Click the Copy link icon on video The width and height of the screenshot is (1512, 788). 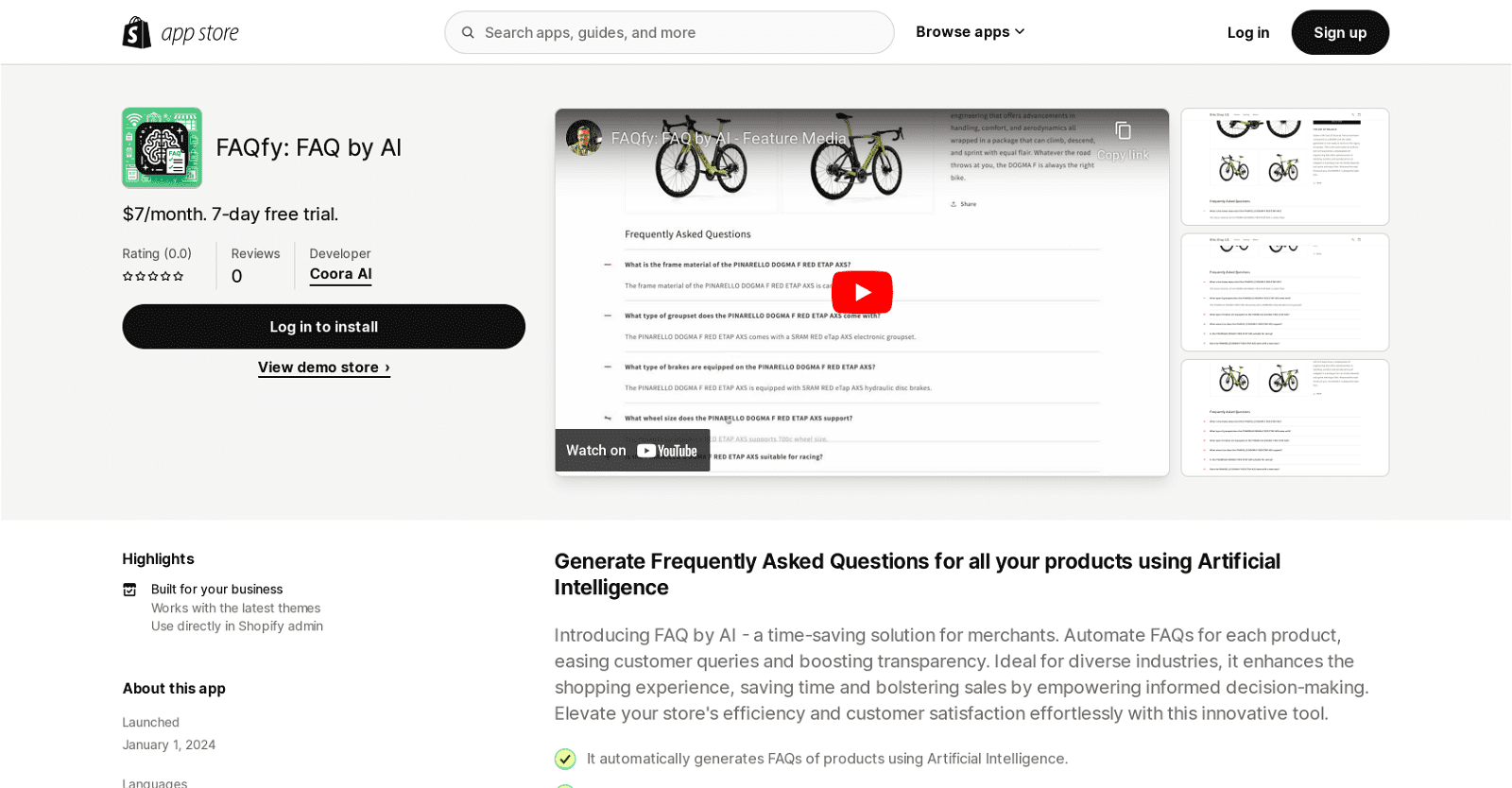1123,131
